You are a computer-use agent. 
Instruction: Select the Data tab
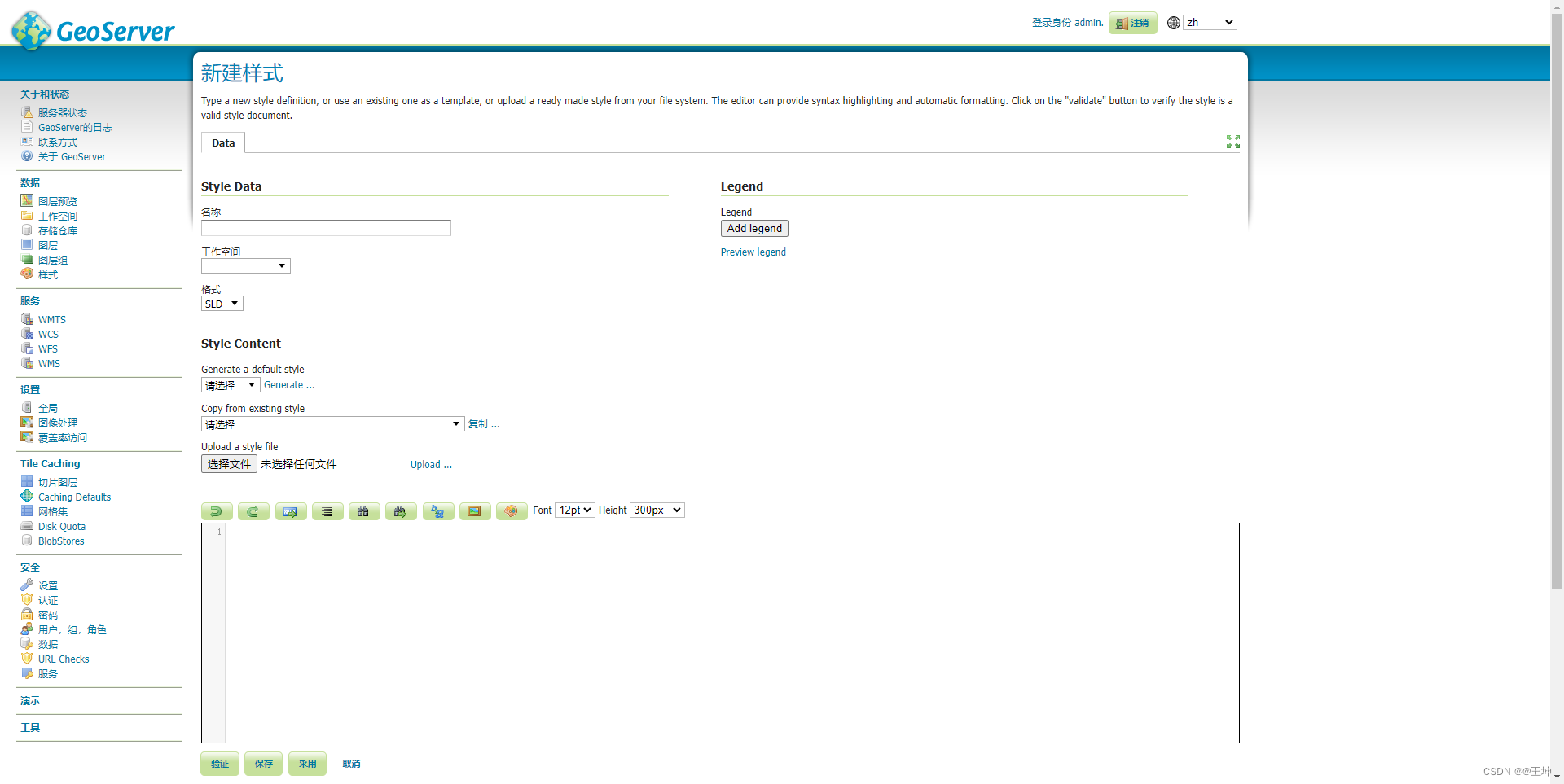click(223, 143)
